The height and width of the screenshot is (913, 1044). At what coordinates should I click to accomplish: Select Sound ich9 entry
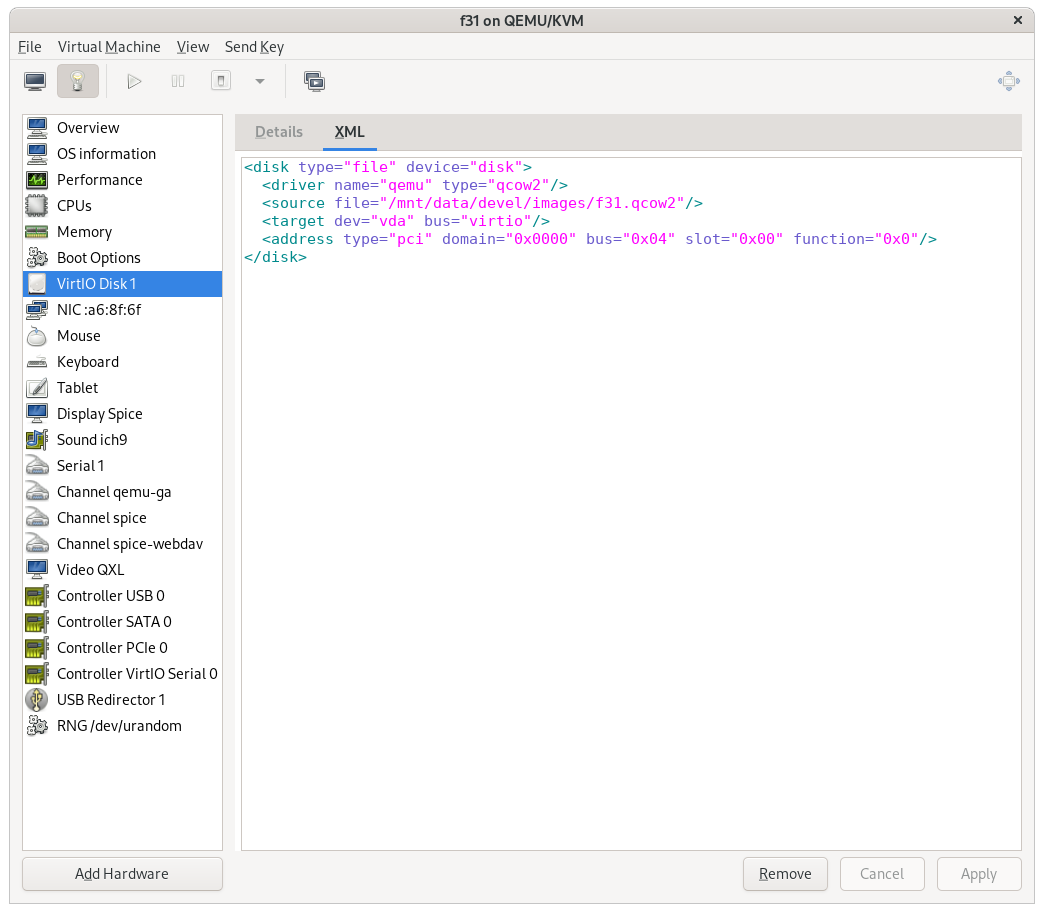click(123, 440)
